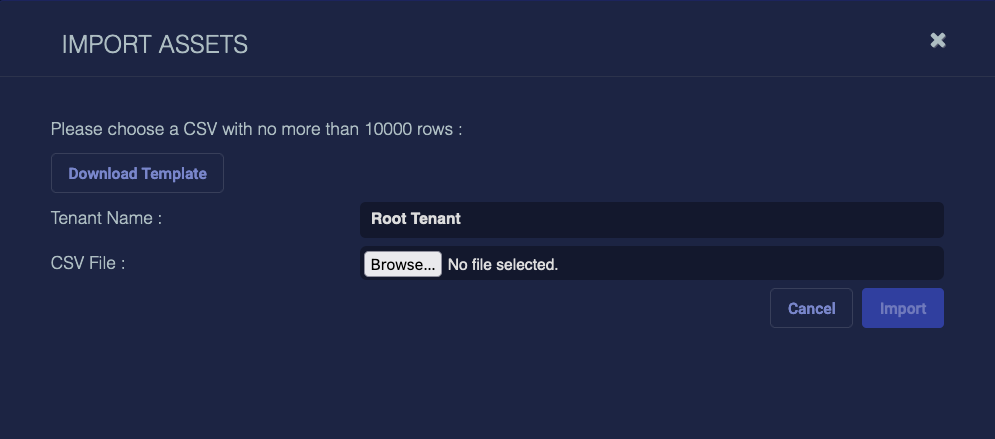Click the 'Tenant Name :' label
Image resolution: width=995 pixels, height=439 pixels.
tap(106, 218)
